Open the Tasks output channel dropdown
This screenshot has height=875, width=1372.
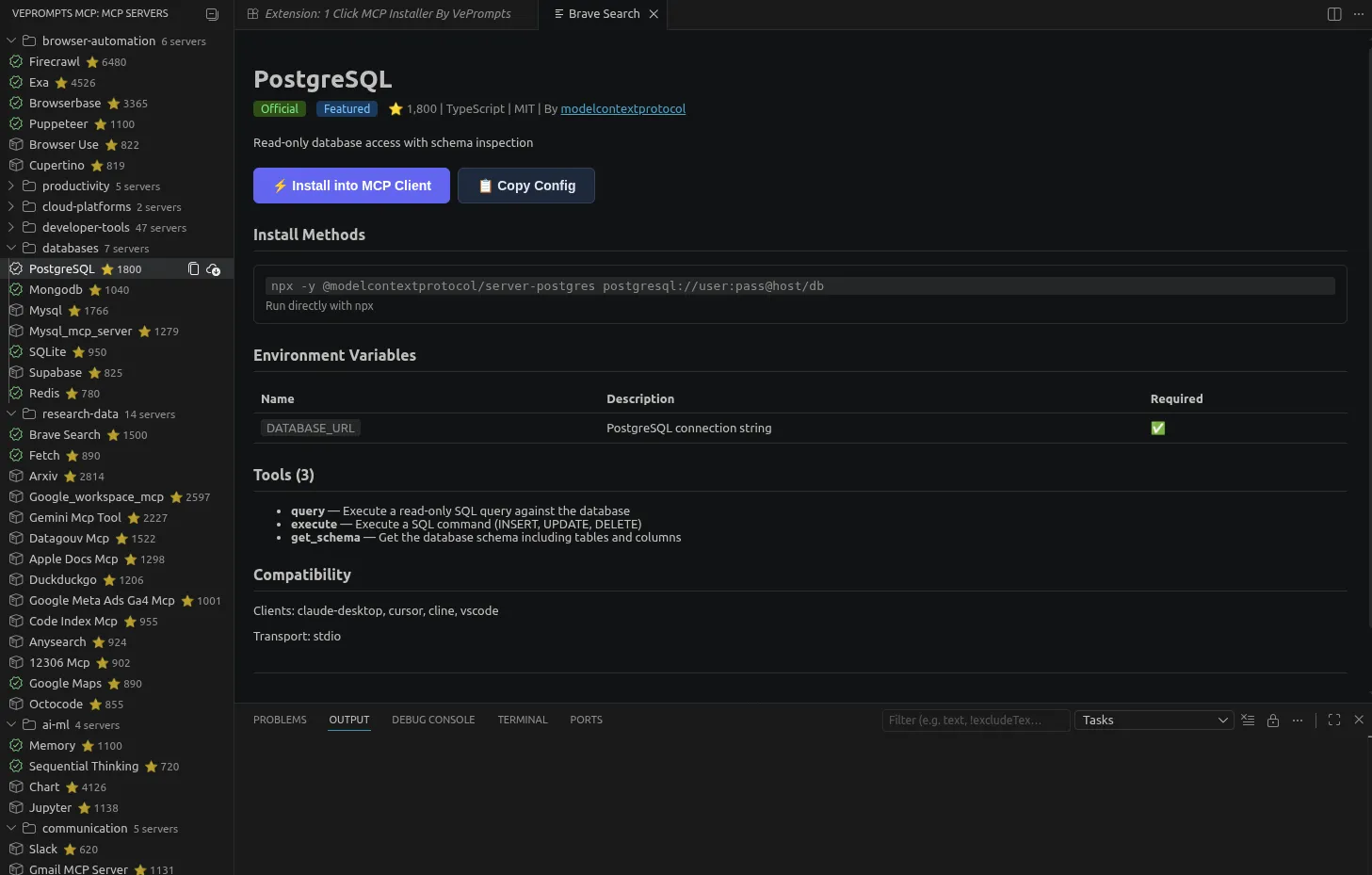pos(1154,721)
